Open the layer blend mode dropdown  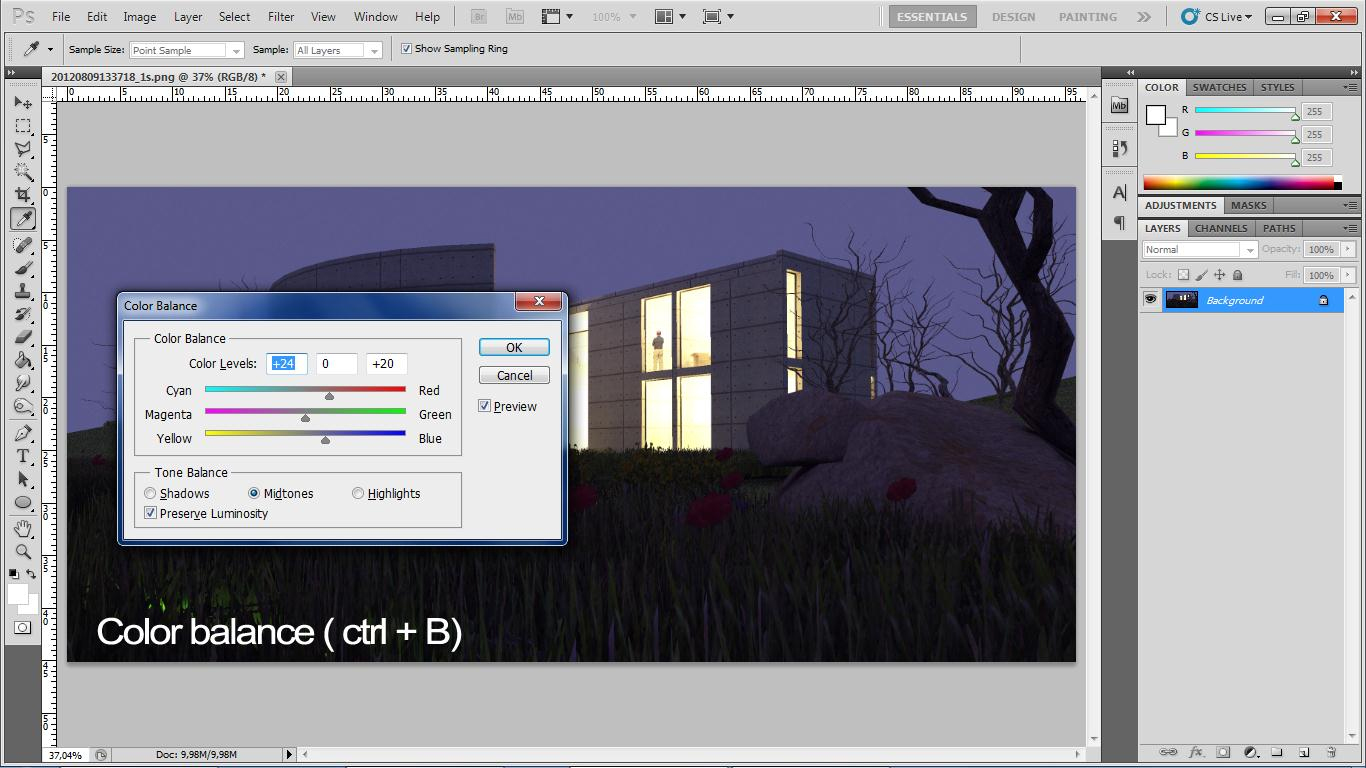point(1199,250)
